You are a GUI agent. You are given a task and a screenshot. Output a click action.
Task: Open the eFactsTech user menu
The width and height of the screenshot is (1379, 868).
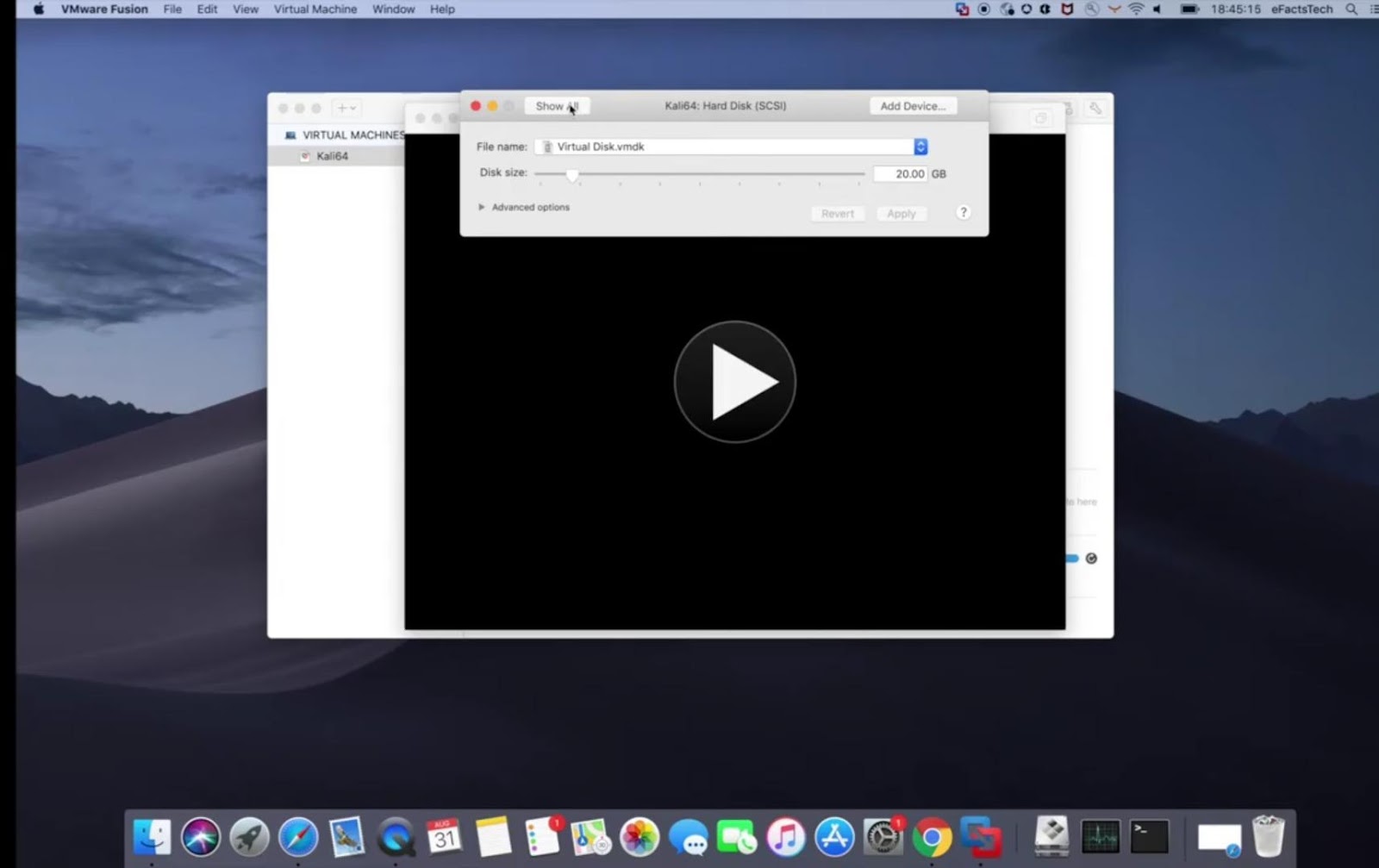click(1301, 9)
